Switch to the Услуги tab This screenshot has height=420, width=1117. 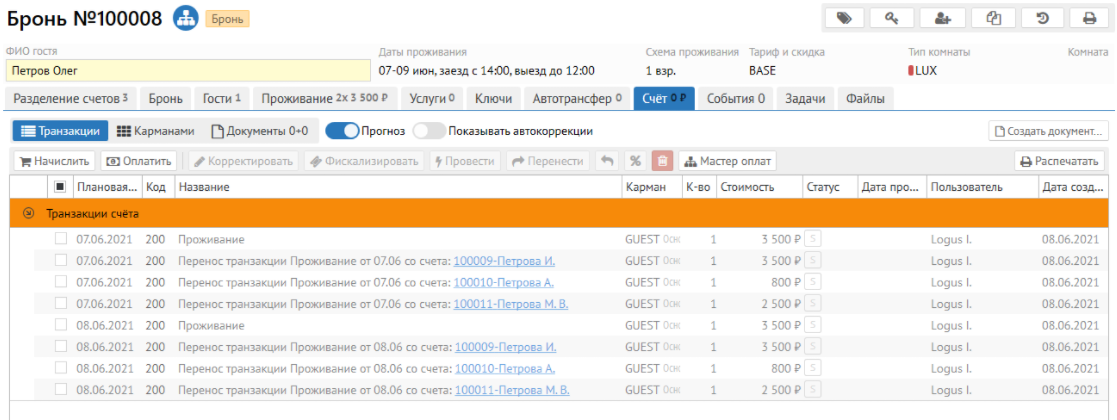[x=431, y=98]
